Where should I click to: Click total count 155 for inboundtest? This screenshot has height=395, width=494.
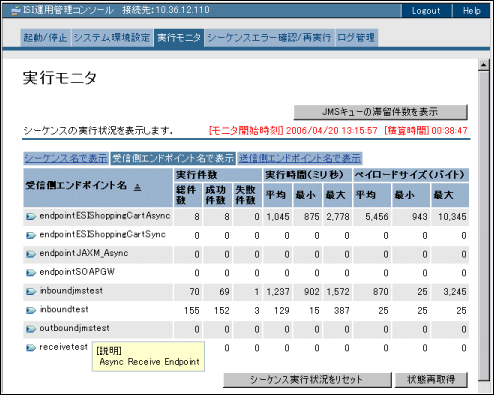192,311
